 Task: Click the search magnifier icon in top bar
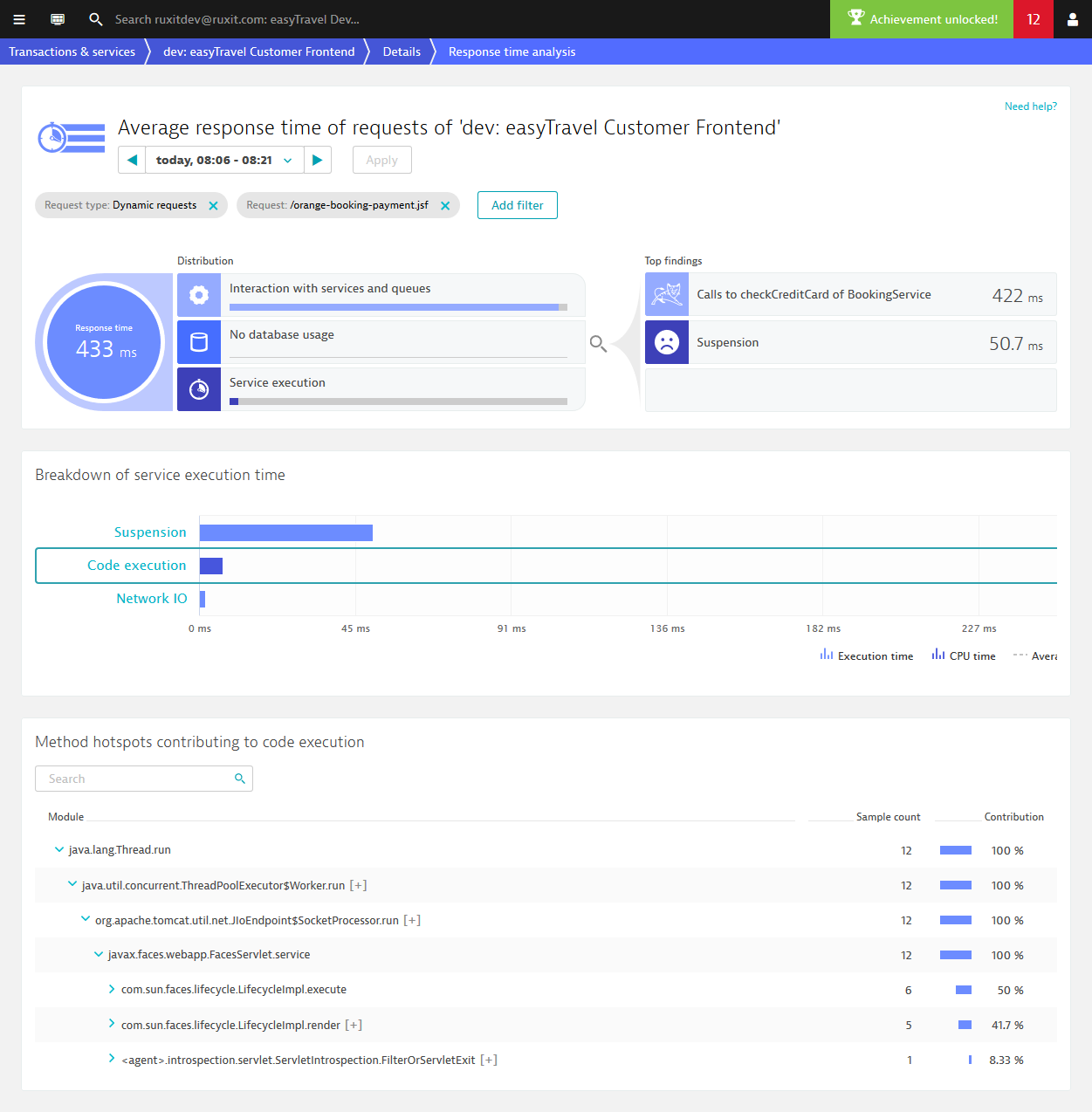[96, 19]
